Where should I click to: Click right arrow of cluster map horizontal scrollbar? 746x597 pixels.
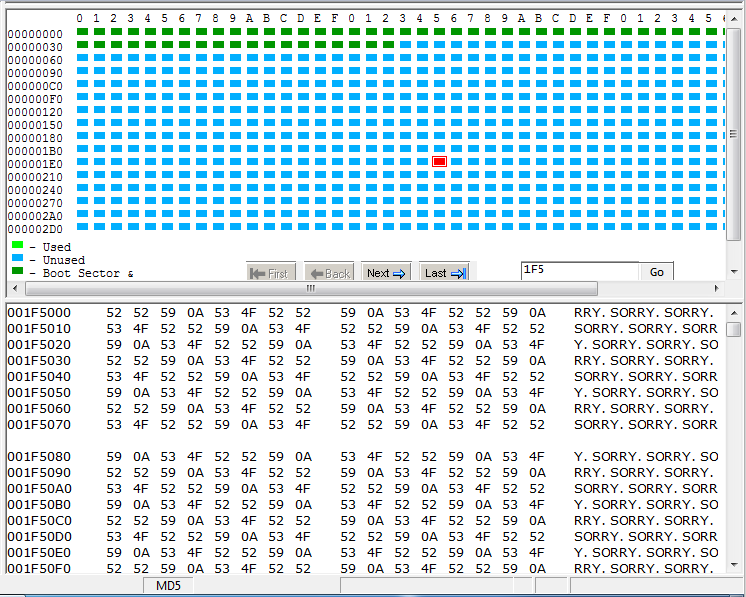(717, 288)
